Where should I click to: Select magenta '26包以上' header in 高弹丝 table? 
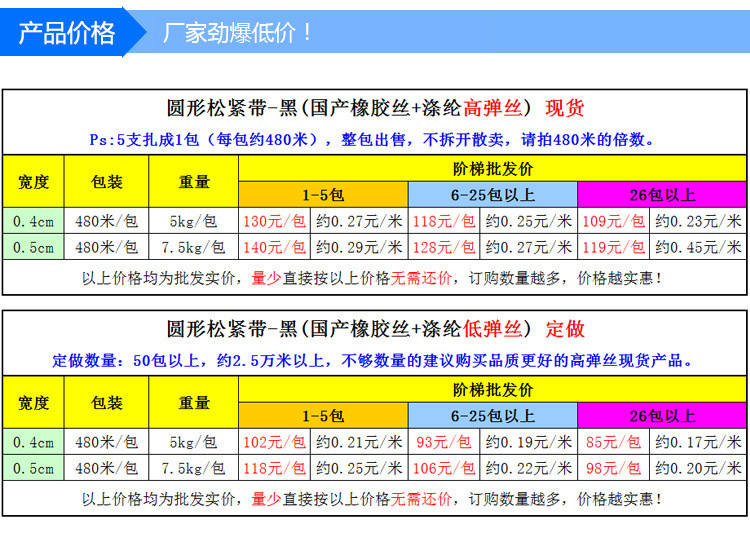[x=662, y=195]
